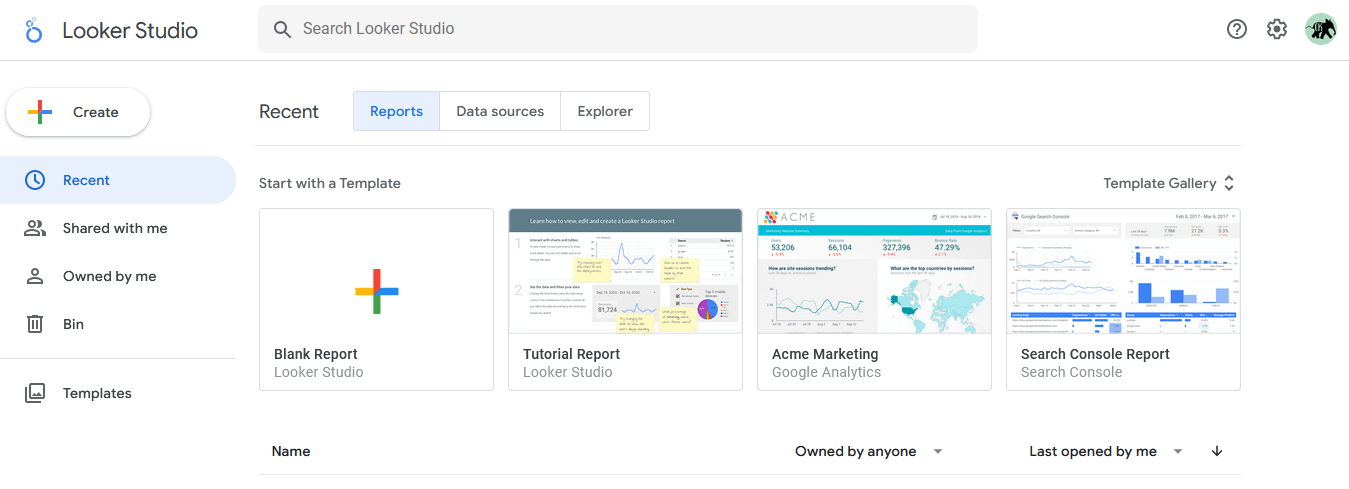Click Search Console subtitle under Search Console Report

[x=1072, y=372]
